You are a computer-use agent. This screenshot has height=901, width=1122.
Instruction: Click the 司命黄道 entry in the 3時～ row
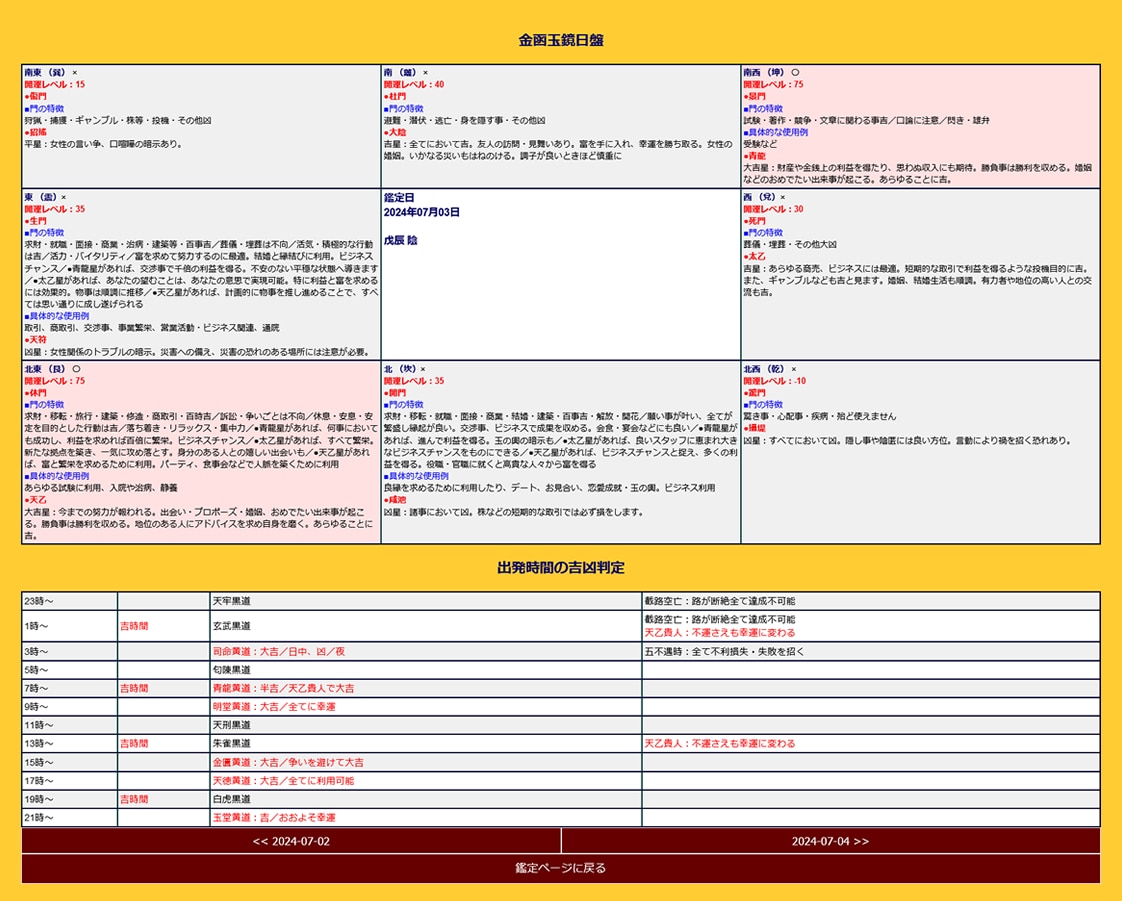click(279, 652)
